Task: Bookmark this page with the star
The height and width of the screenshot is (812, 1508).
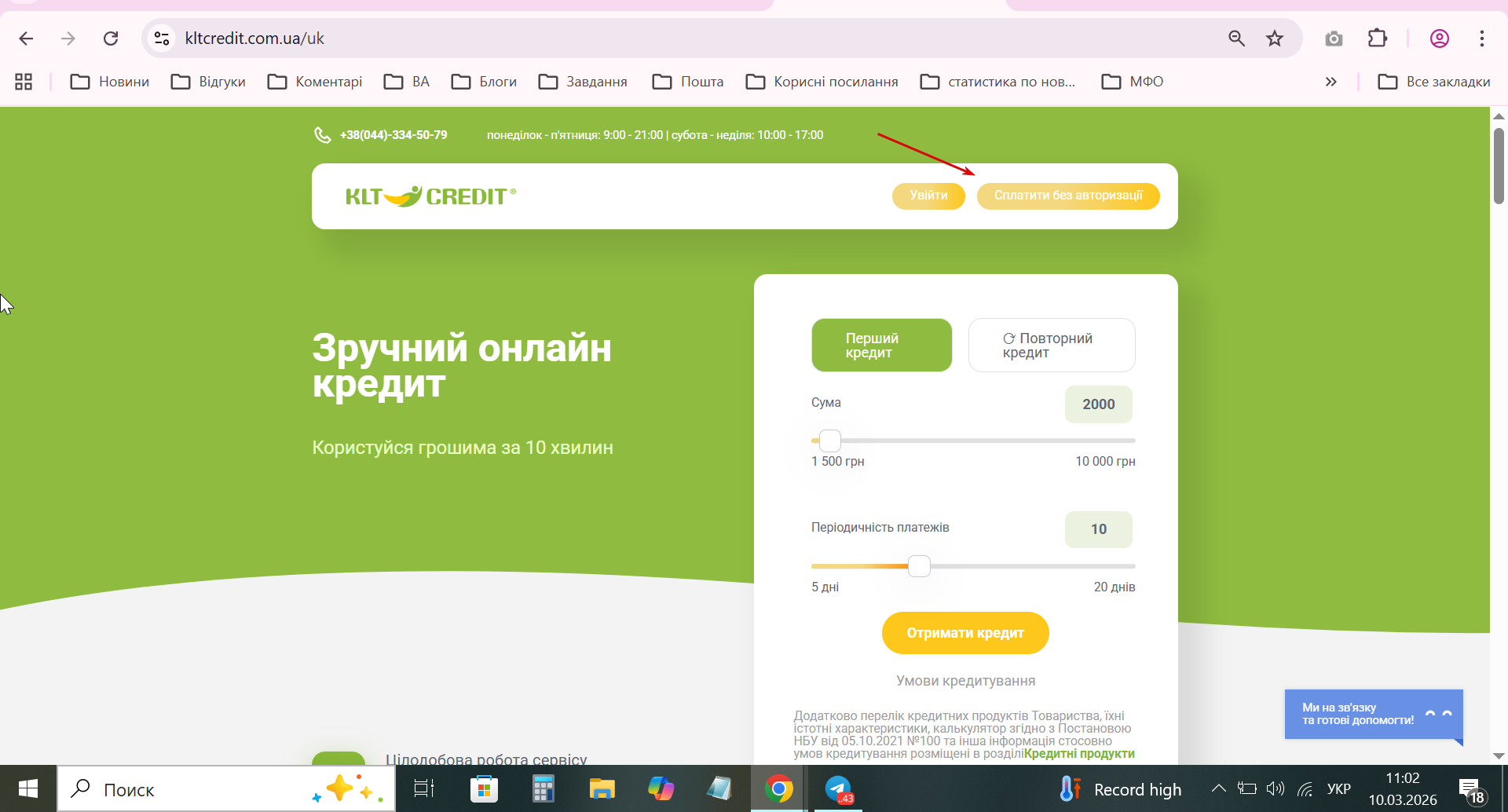Action: pyautogui.click(x=1275, y=38)
